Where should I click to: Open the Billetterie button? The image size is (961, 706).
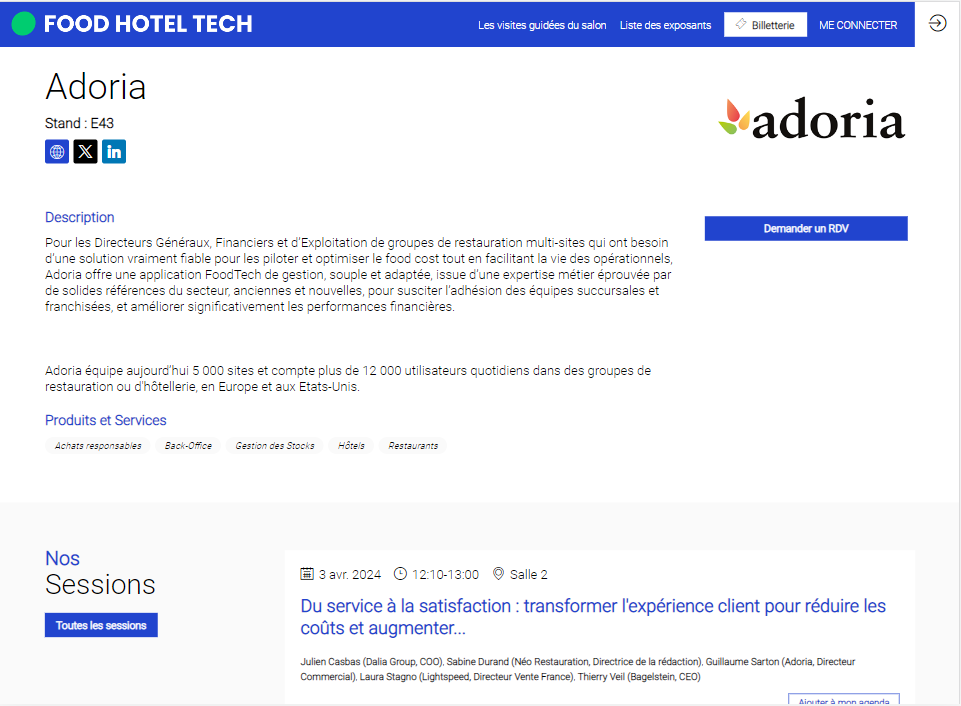[x=765, y=25]
